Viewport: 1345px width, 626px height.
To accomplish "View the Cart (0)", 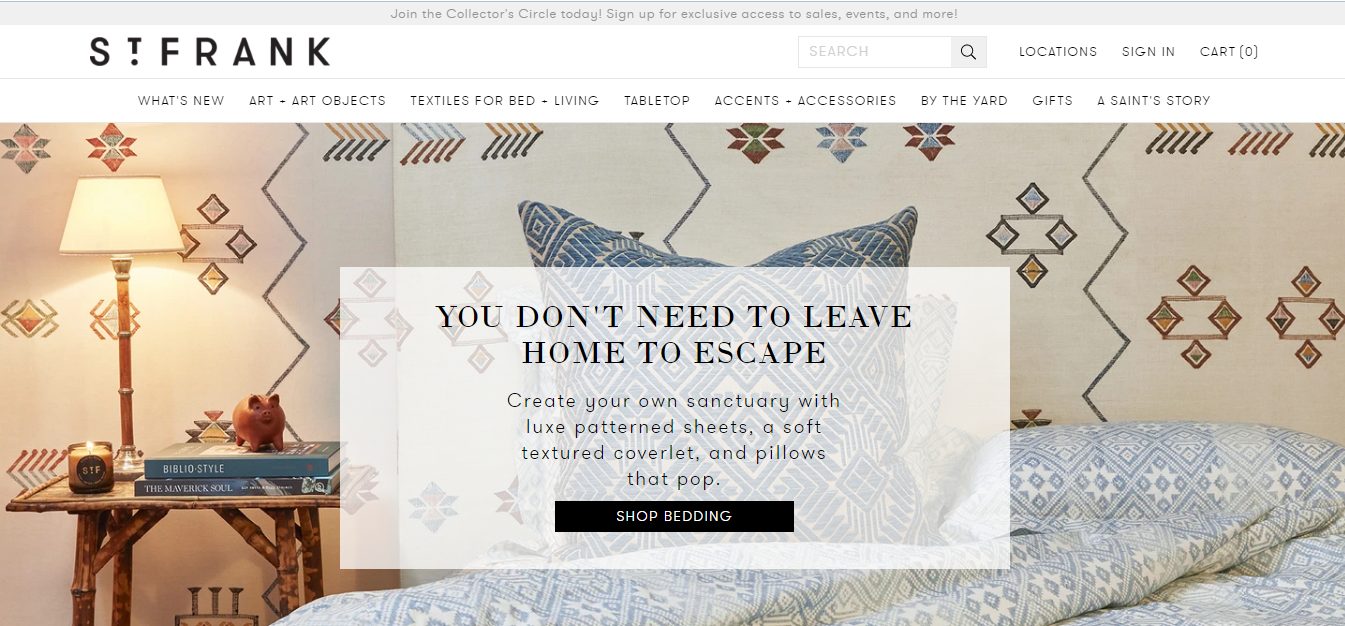I will [x=1229, y=52].
